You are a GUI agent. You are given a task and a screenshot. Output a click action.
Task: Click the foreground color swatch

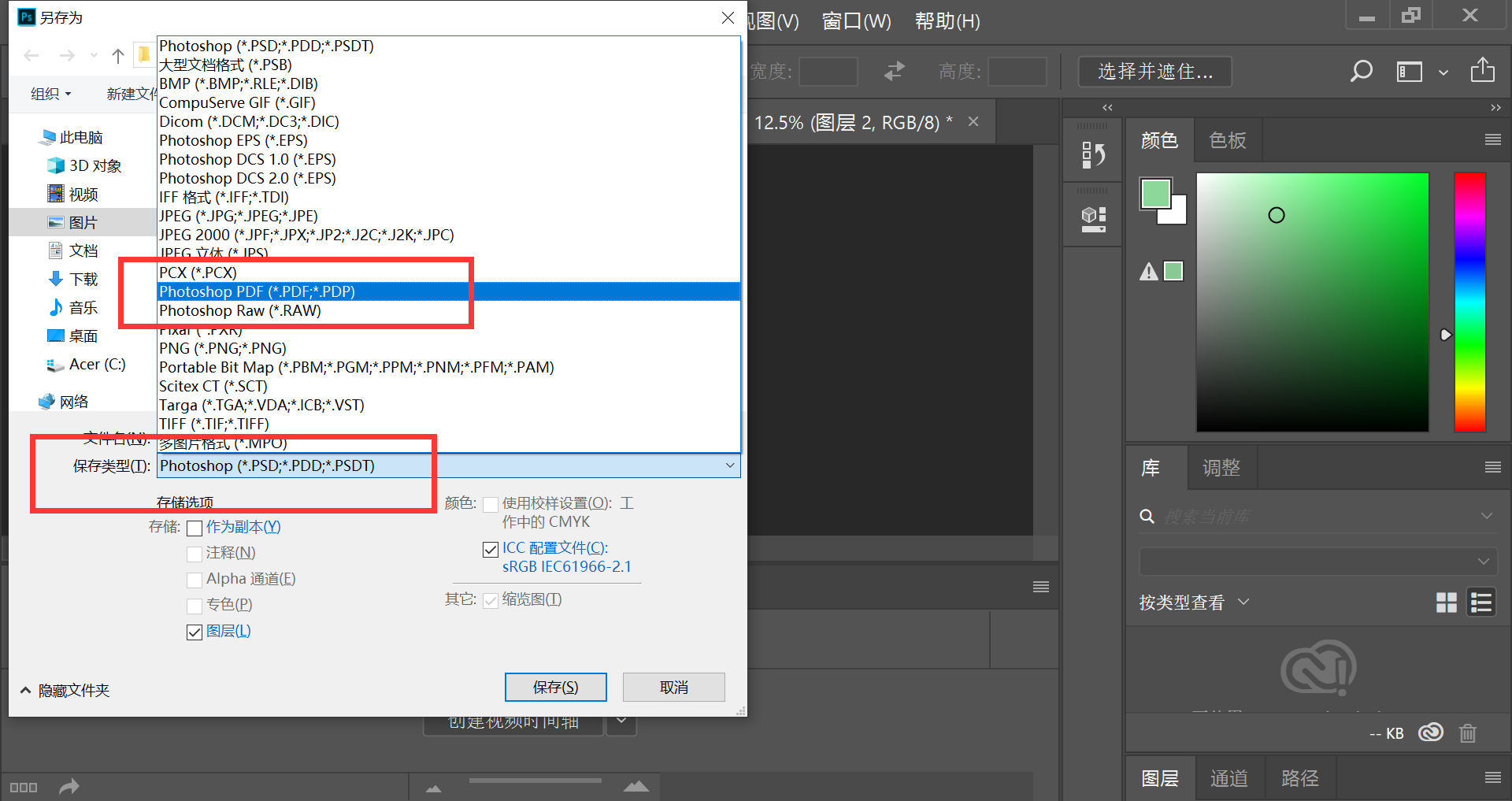1155,194
